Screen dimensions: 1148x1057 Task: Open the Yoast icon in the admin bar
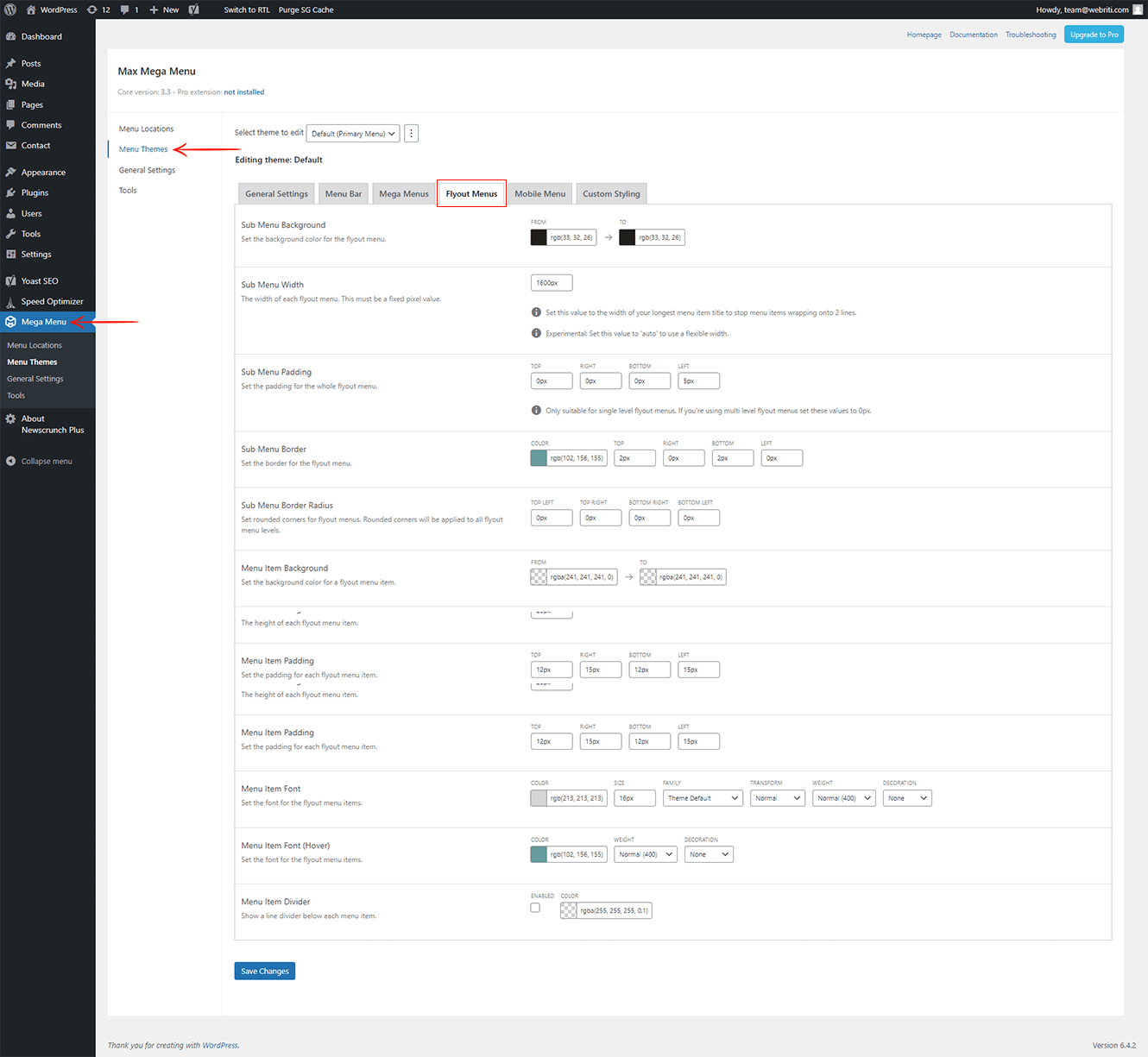click(193, 9)
